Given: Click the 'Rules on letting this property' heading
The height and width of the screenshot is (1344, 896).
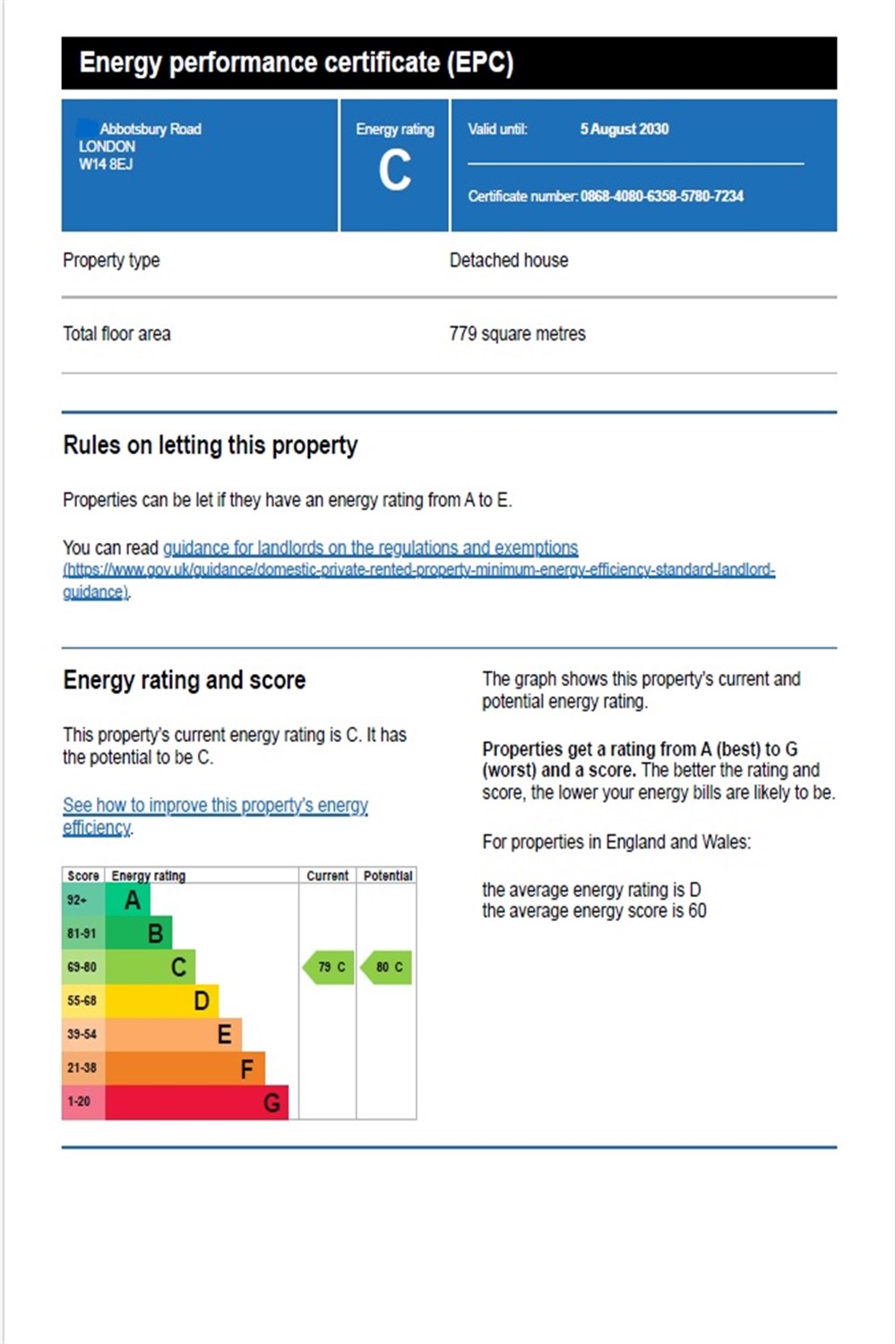Looking at the screenshot, I should pos(211,445).
